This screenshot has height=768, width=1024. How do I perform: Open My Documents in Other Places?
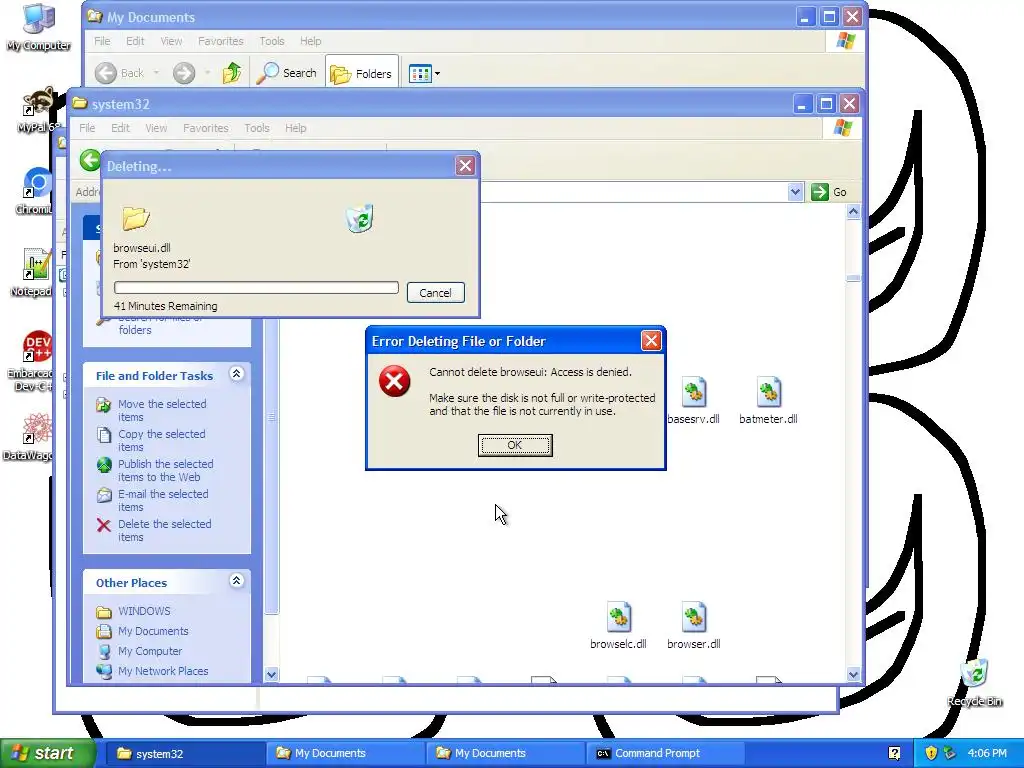[x=153, y=631]
